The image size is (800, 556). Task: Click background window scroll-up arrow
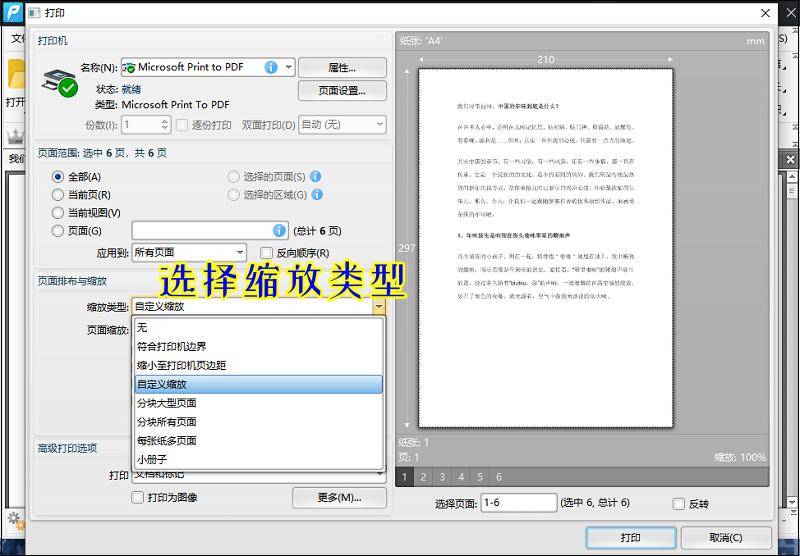point(792,177)
